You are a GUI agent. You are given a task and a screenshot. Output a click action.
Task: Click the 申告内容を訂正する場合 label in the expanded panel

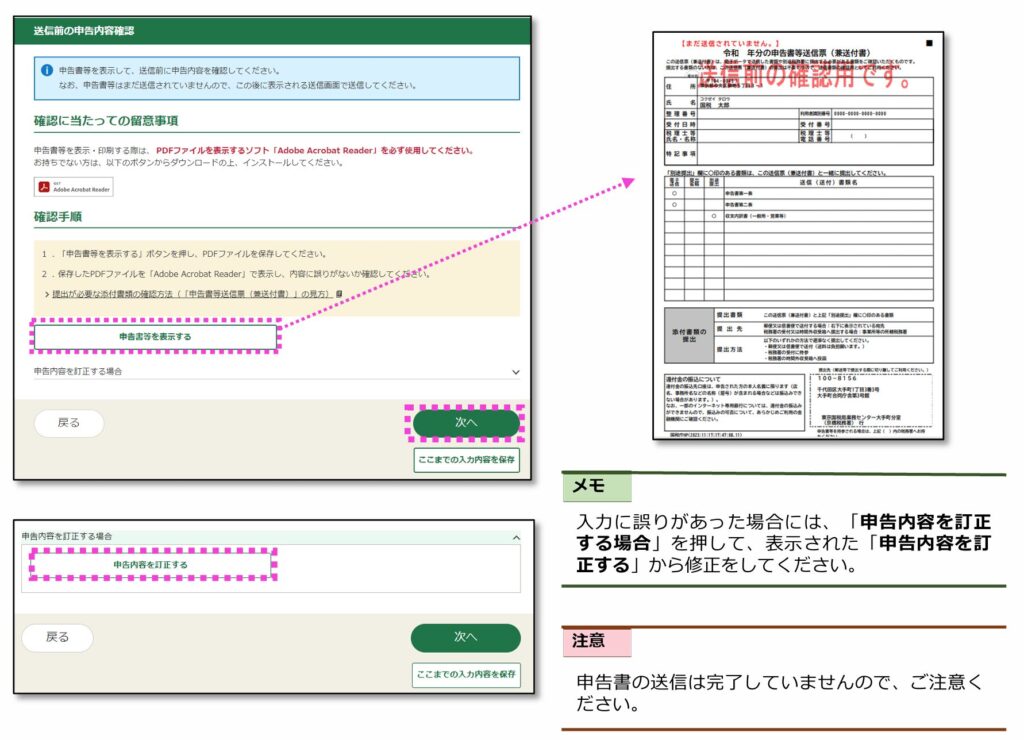pos(67,537)
